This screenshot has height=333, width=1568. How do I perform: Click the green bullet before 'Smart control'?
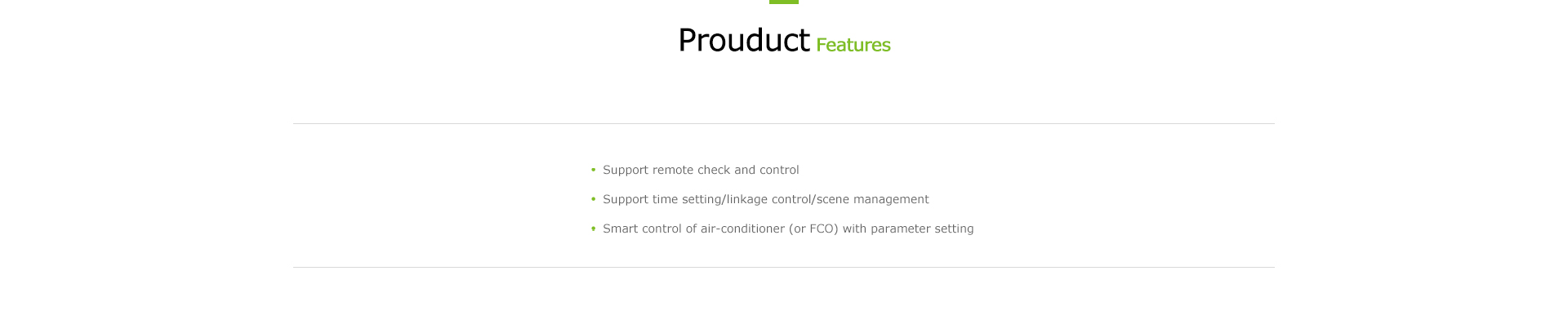coord(594,229)
